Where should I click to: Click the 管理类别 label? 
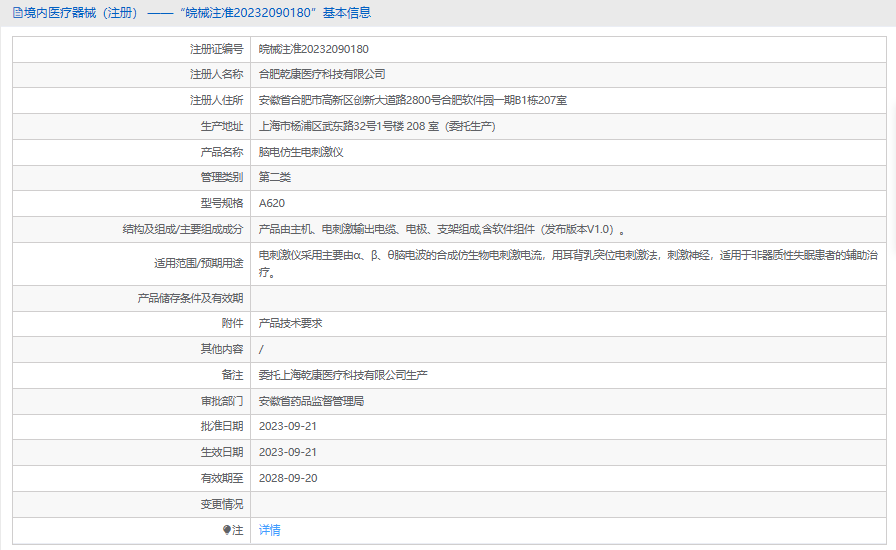222,177
